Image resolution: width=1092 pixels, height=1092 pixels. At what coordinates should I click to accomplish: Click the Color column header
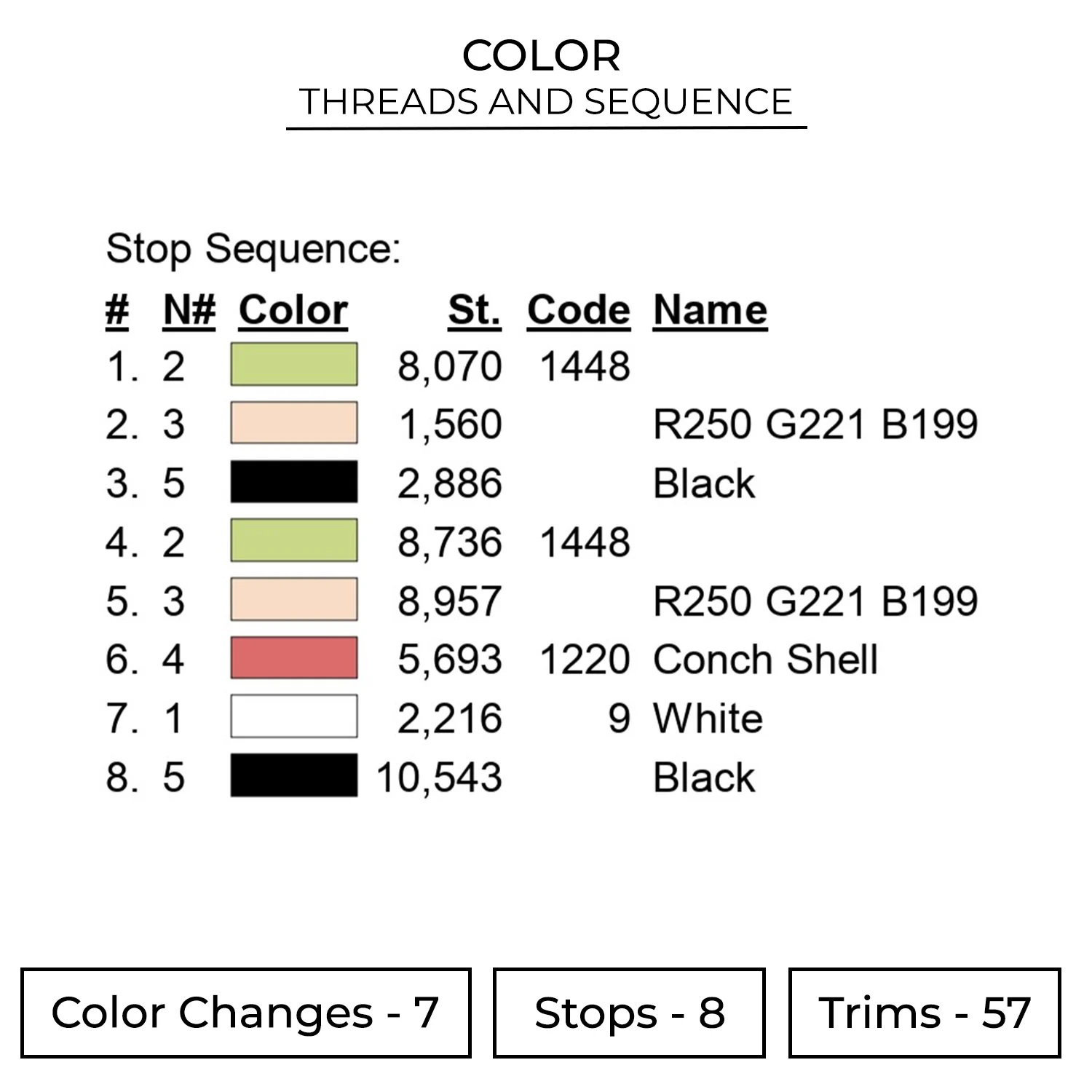click(x=293, y=310)
